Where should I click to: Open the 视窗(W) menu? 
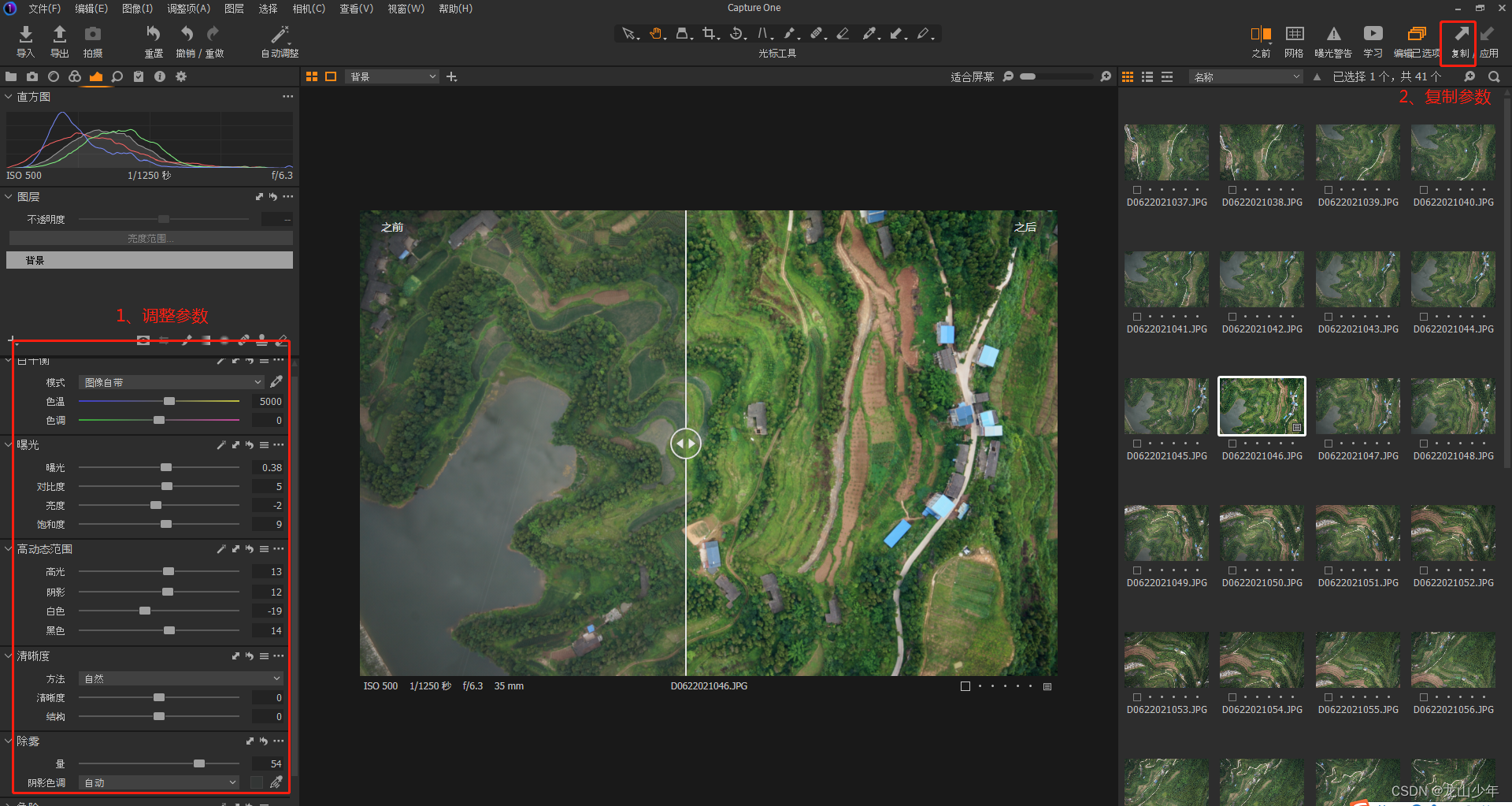(406, 9)
